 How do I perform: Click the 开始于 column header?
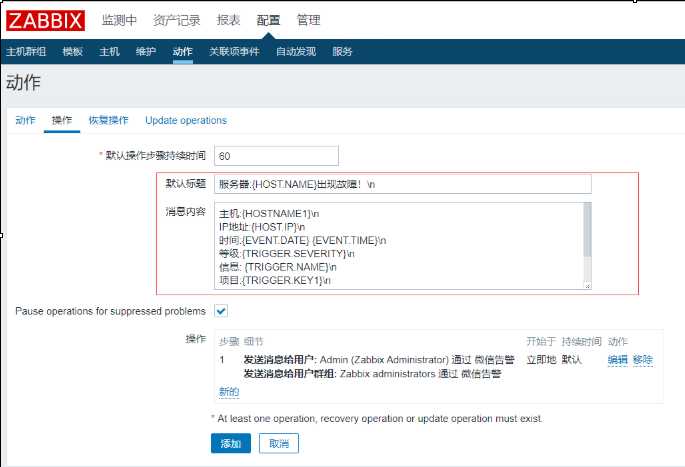pyautogui.click(x=541, y=341)
